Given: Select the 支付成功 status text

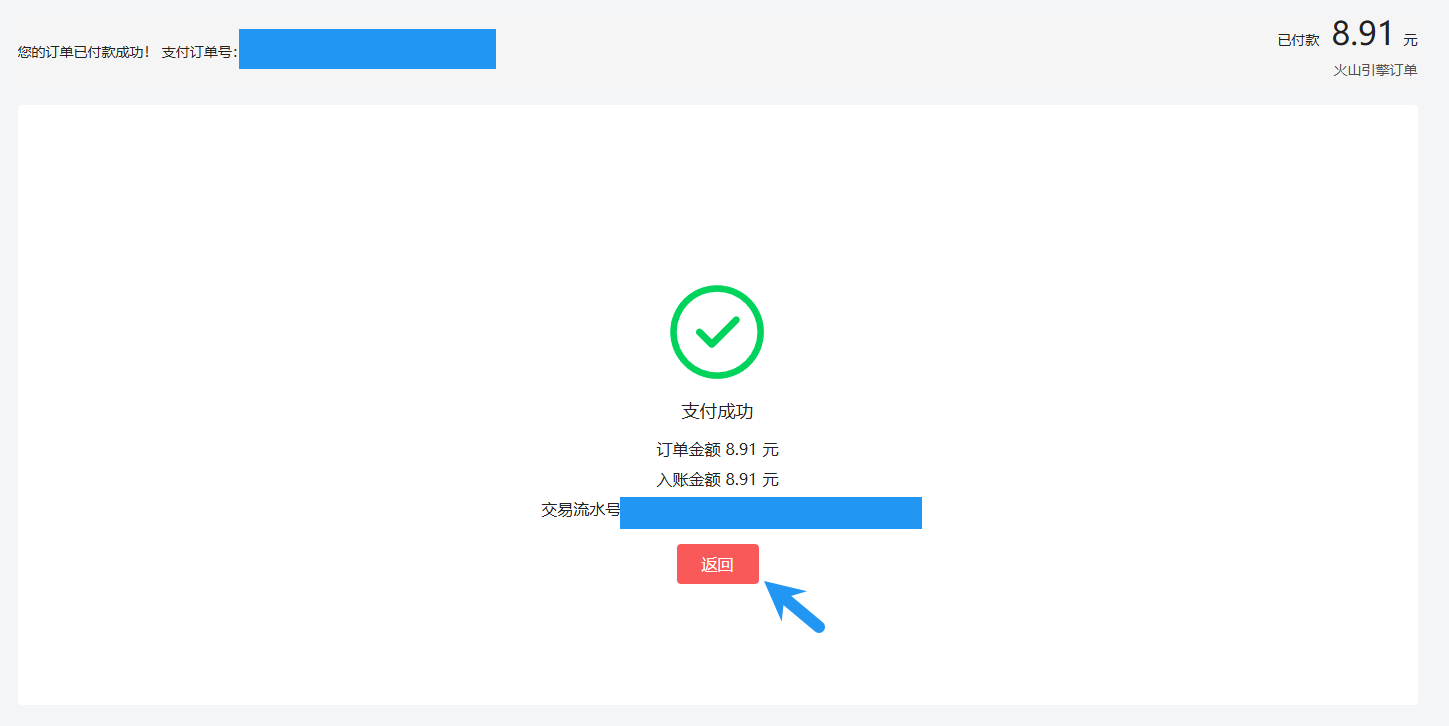Looking at the screenshot, I should pyautogui.click(x=717, y=411).
